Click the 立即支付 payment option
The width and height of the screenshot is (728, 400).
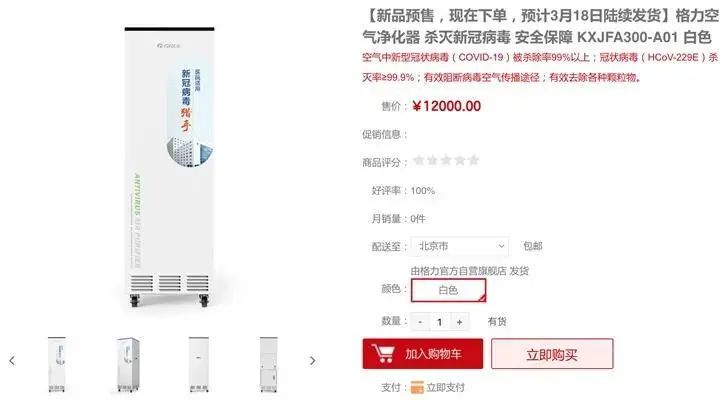(438, 387)
